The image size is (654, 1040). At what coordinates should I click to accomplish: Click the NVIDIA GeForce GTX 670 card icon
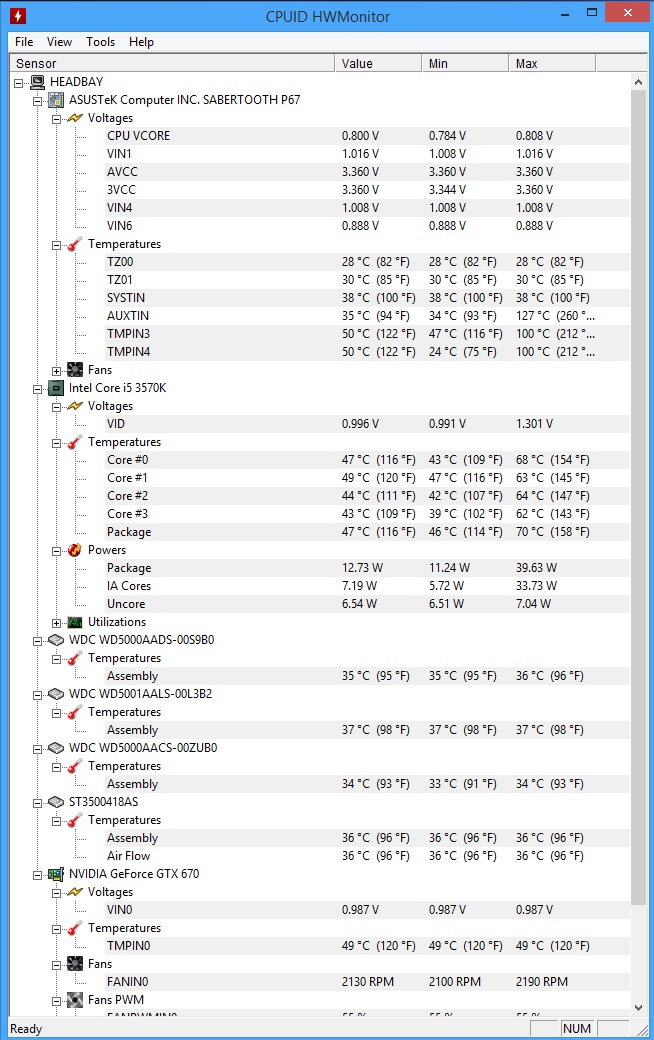click(56, 874)
